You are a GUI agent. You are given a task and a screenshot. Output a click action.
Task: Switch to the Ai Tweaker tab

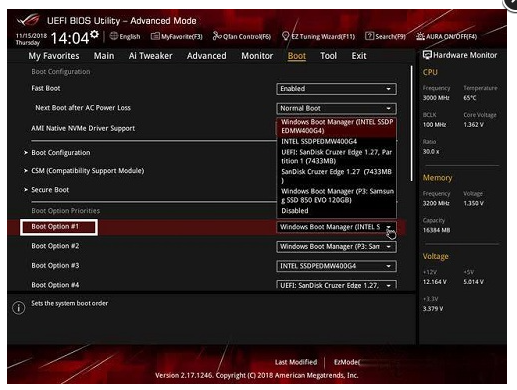150,56
